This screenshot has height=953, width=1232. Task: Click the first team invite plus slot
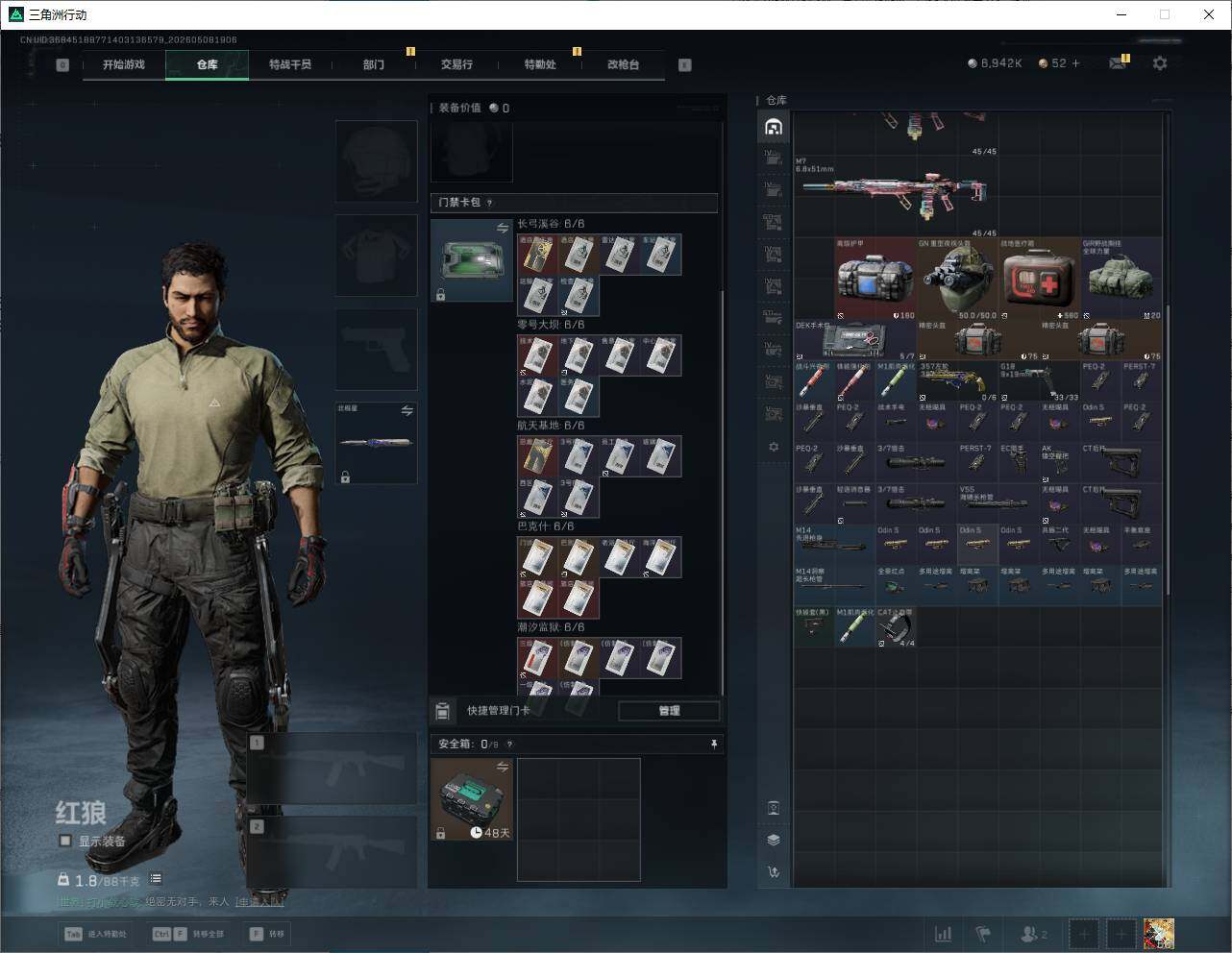(1084, 934)
